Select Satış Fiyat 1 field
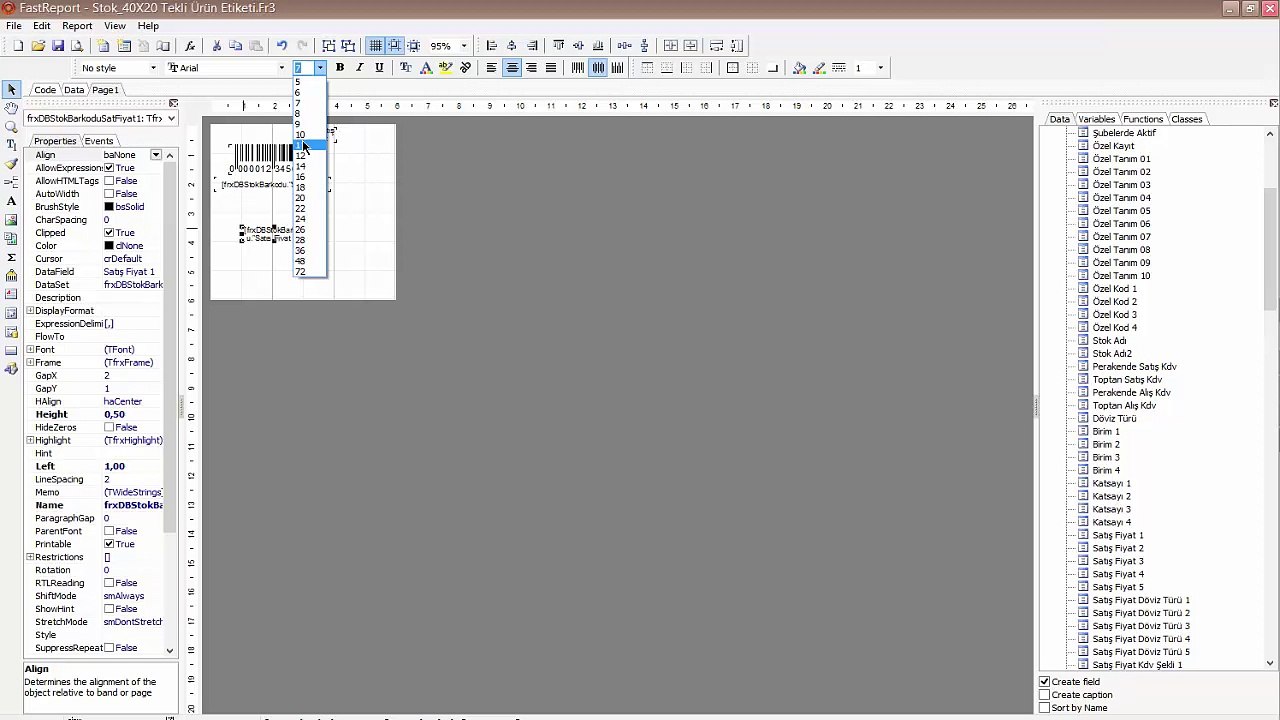 (x=1118, y=536)
